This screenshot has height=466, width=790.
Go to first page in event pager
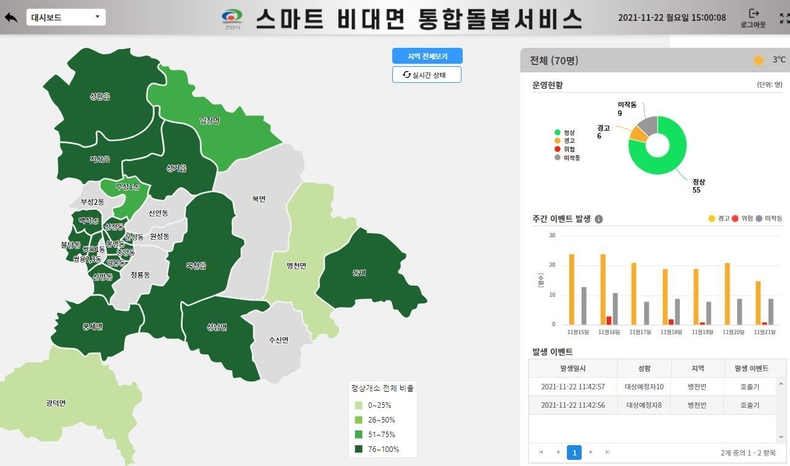coord(541,452)
